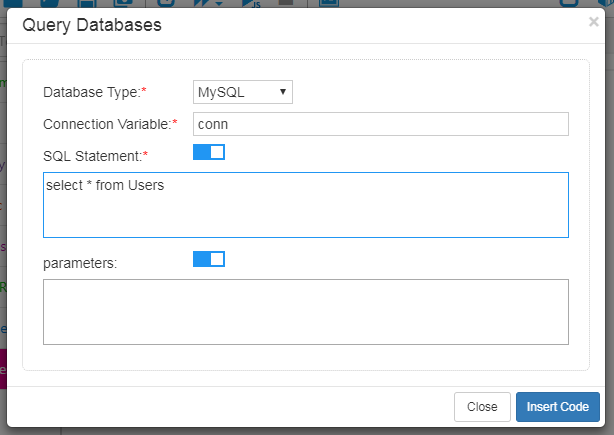Toggle the SQL Statement switch
The width and height of the screenshot is (614, 435).
(209, 152)
